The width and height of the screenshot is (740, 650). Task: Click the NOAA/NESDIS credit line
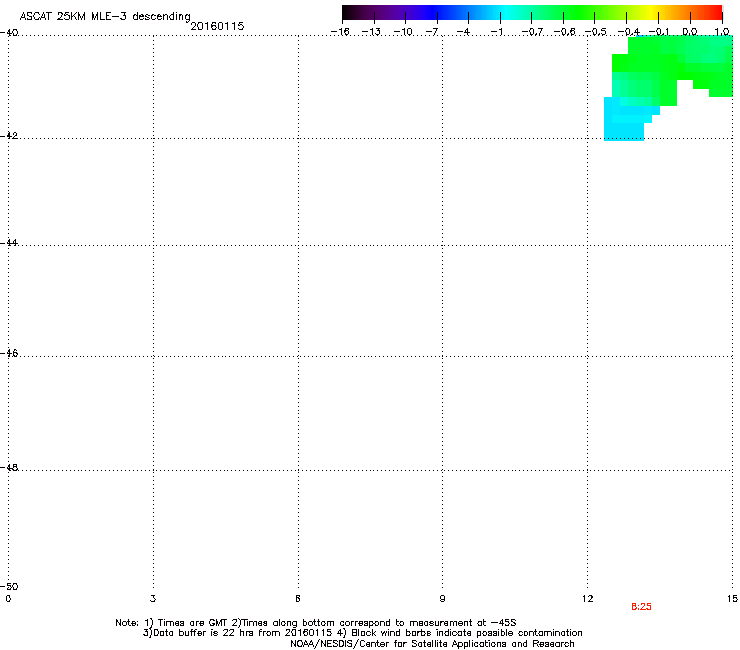tap(432, 644)
